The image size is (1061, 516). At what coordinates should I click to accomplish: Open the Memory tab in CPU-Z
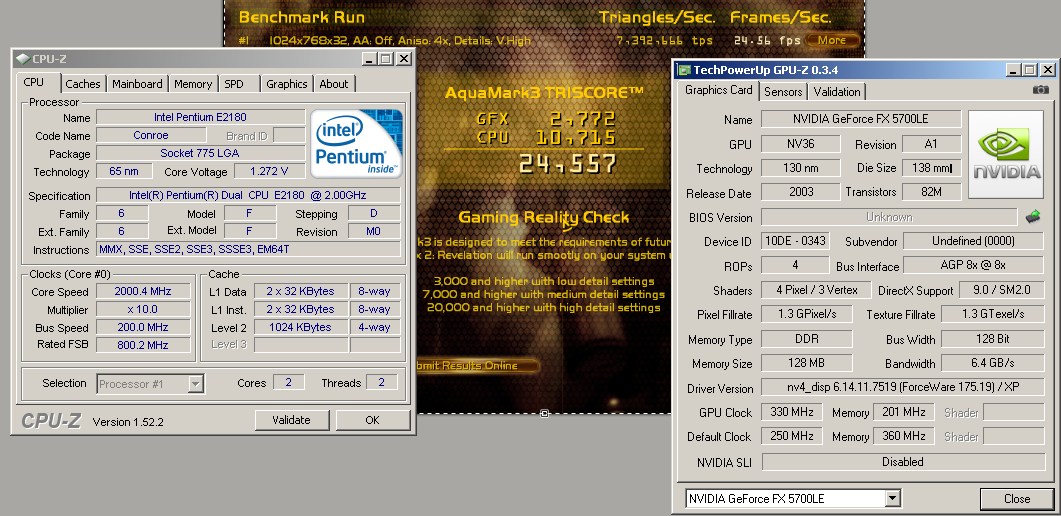193,84
